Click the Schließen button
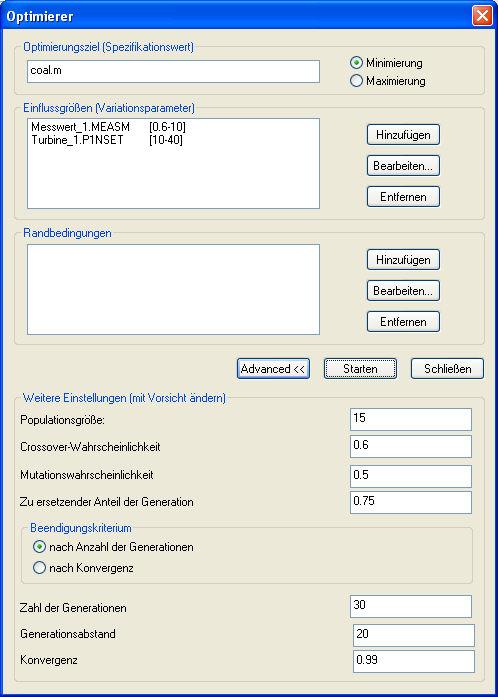Image resolution: width=498 pixels, height=697 pixels. 447,369
